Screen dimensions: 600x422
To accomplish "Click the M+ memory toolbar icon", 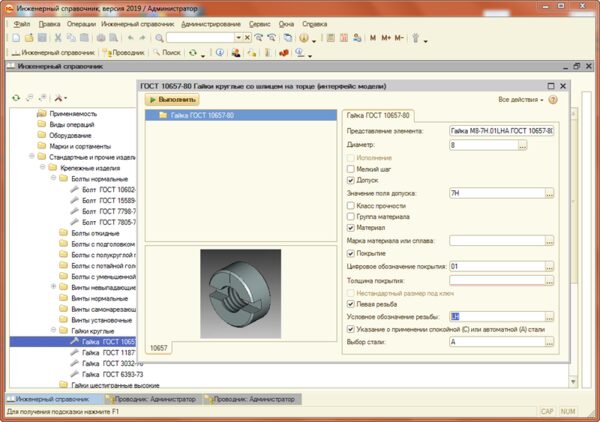I will (x=386, y=37).
